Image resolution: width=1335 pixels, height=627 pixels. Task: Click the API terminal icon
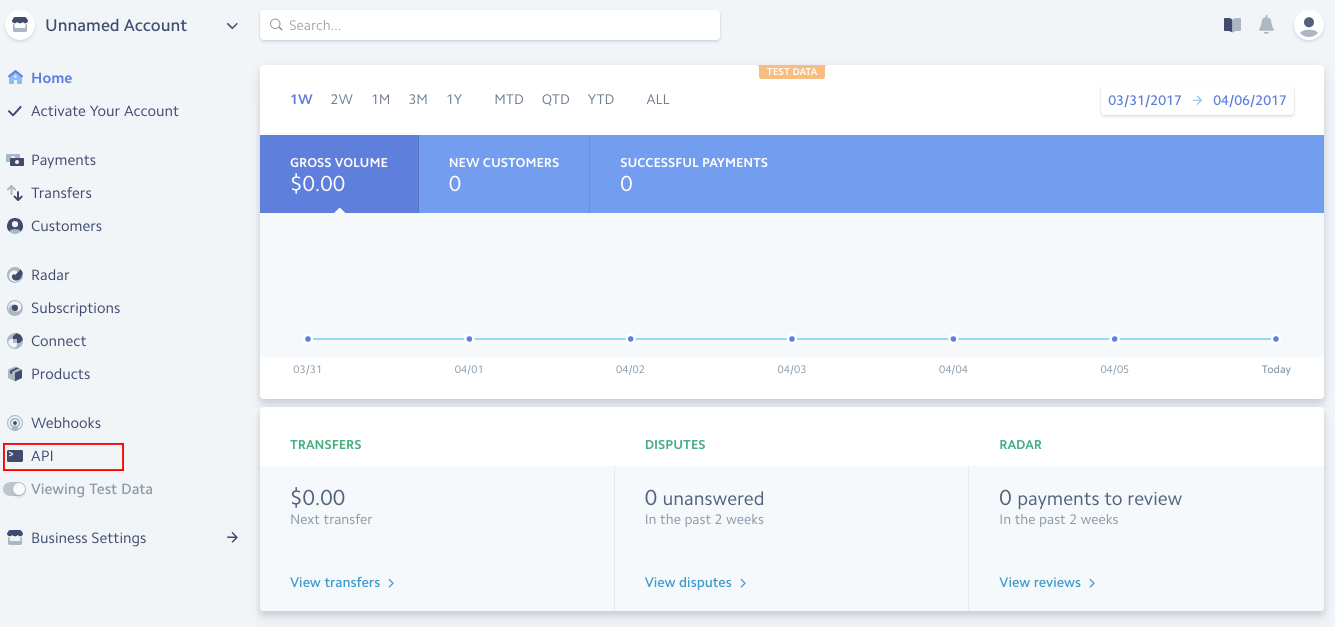coord(15,456)
